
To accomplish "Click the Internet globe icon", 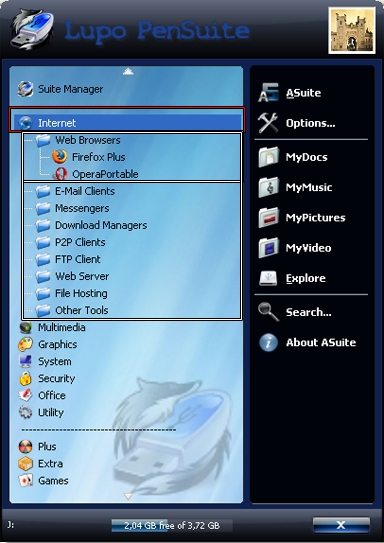I will click(x=25, y=123).
